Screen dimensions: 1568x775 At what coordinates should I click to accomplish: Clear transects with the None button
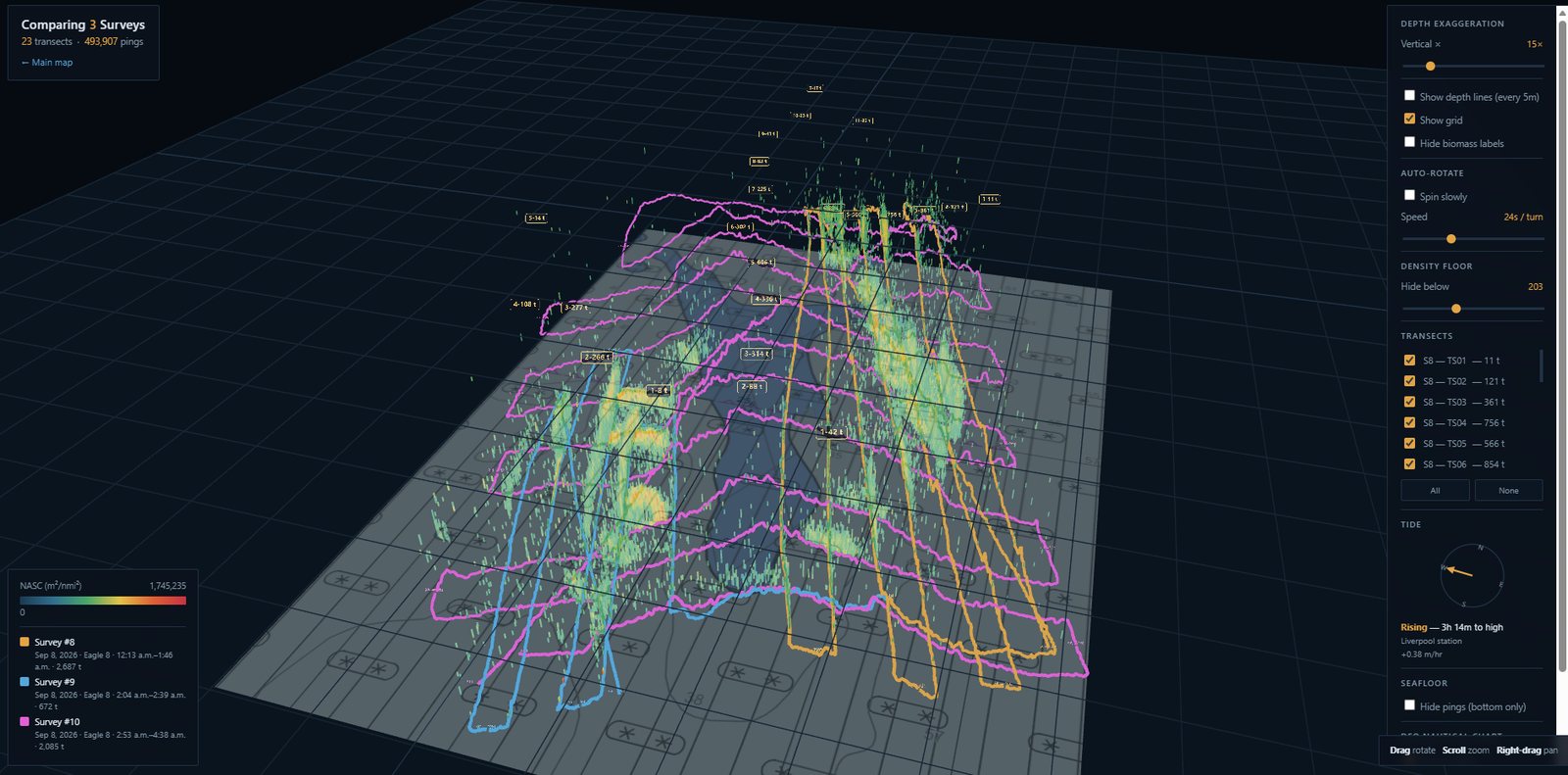[1508, 490]
